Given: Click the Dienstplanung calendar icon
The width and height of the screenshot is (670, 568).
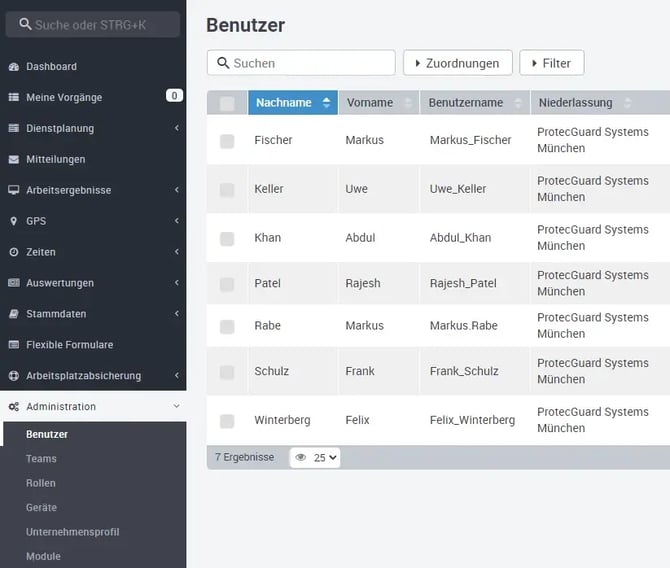Looking at the screenshot, I should click(14, 129).
